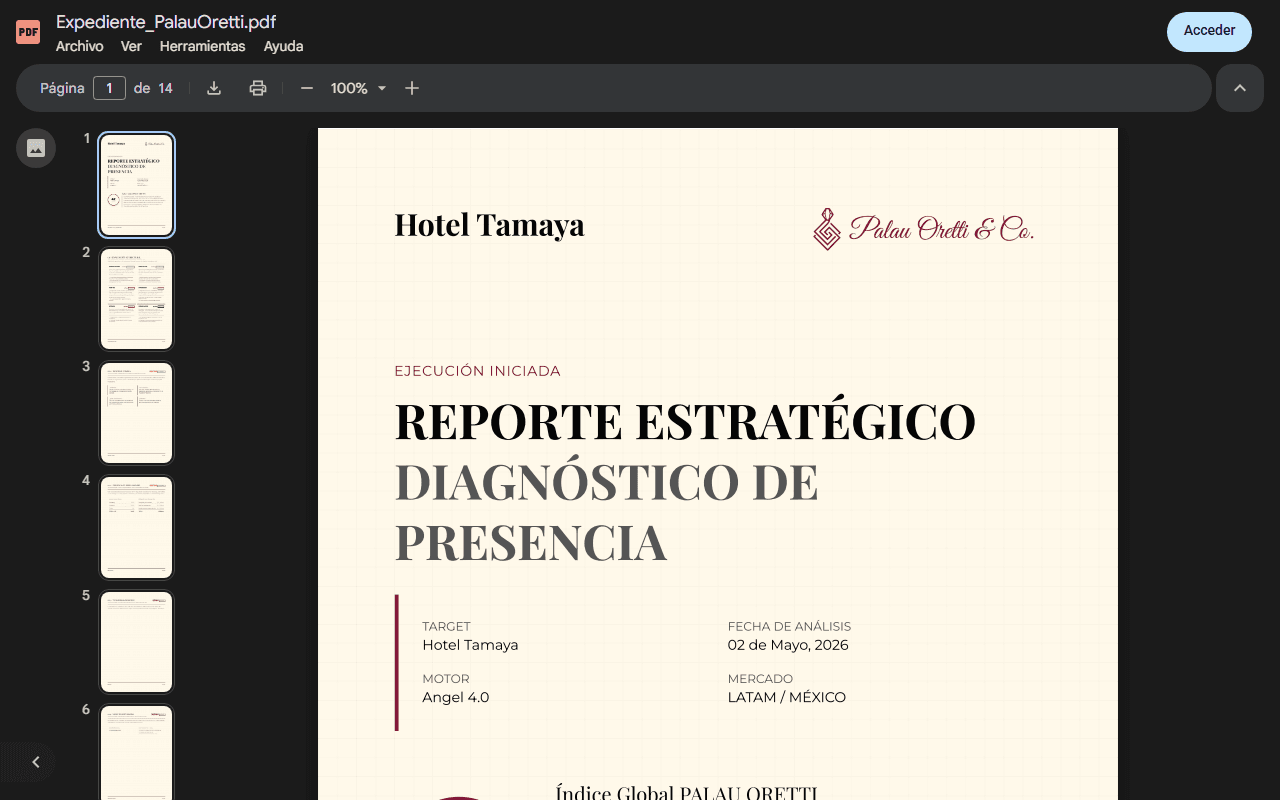The height and width of the screenshot is (800, 1280).
Task: Collapse the toolbar with the up chevron
Action: [x=1240, y=88]
